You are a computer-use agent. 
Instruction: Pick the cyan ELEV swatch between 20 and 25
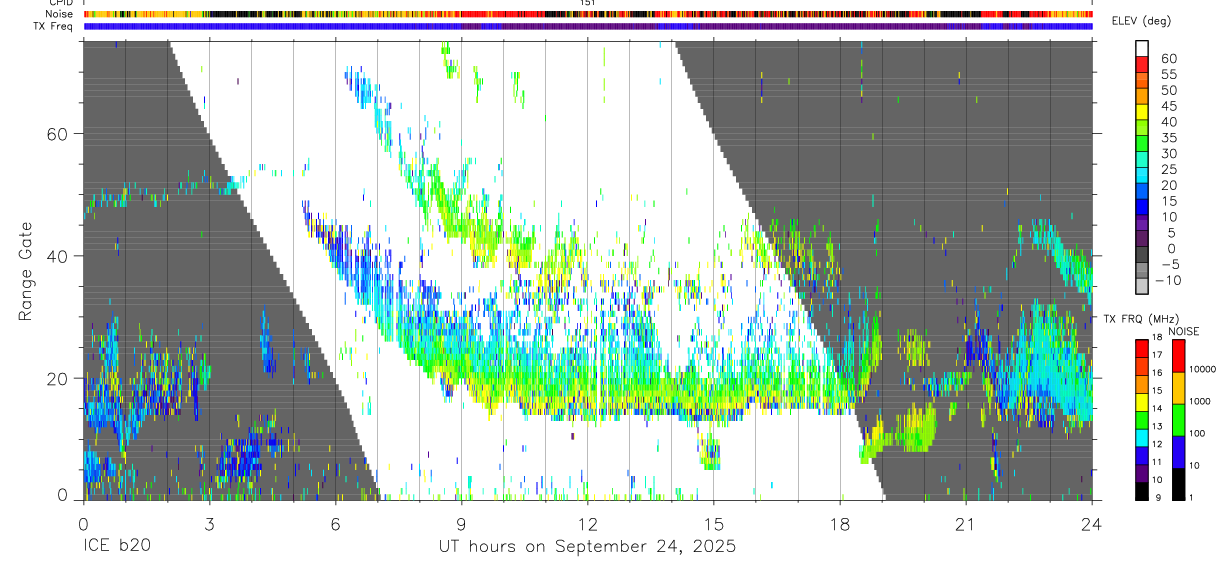pos(1142,176)
